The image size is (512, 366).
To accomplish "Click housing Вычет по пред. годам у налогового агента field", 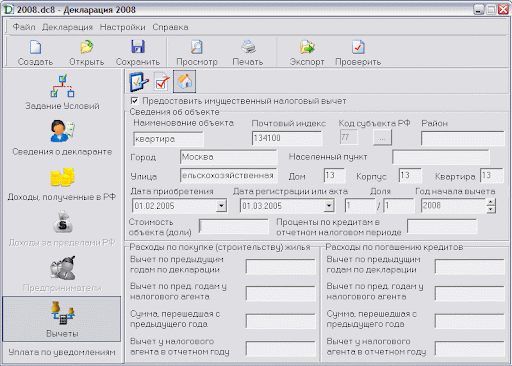I will click(281, 294).
